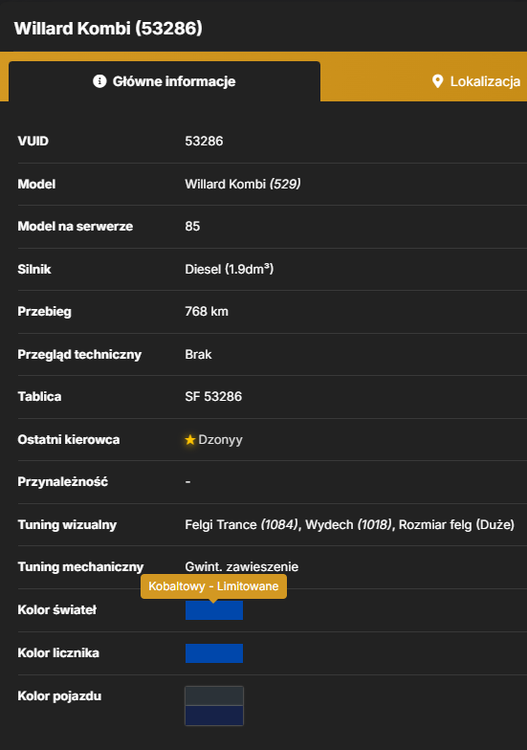This screenshot has width=527, height=750.
Task: Click the Willard Kombi (53286) header title
Action: coord(108,28)
